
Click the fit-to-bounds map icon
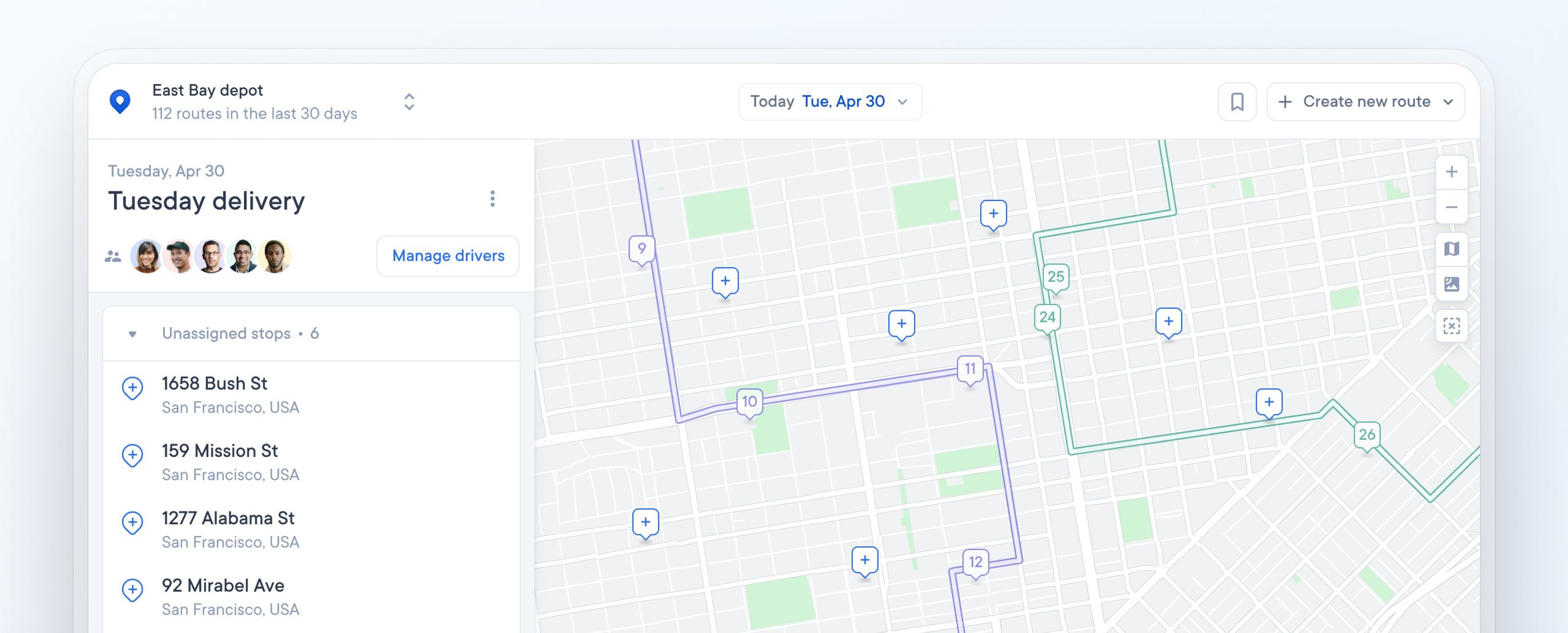pyautogui.click(x=1451, y=326)
